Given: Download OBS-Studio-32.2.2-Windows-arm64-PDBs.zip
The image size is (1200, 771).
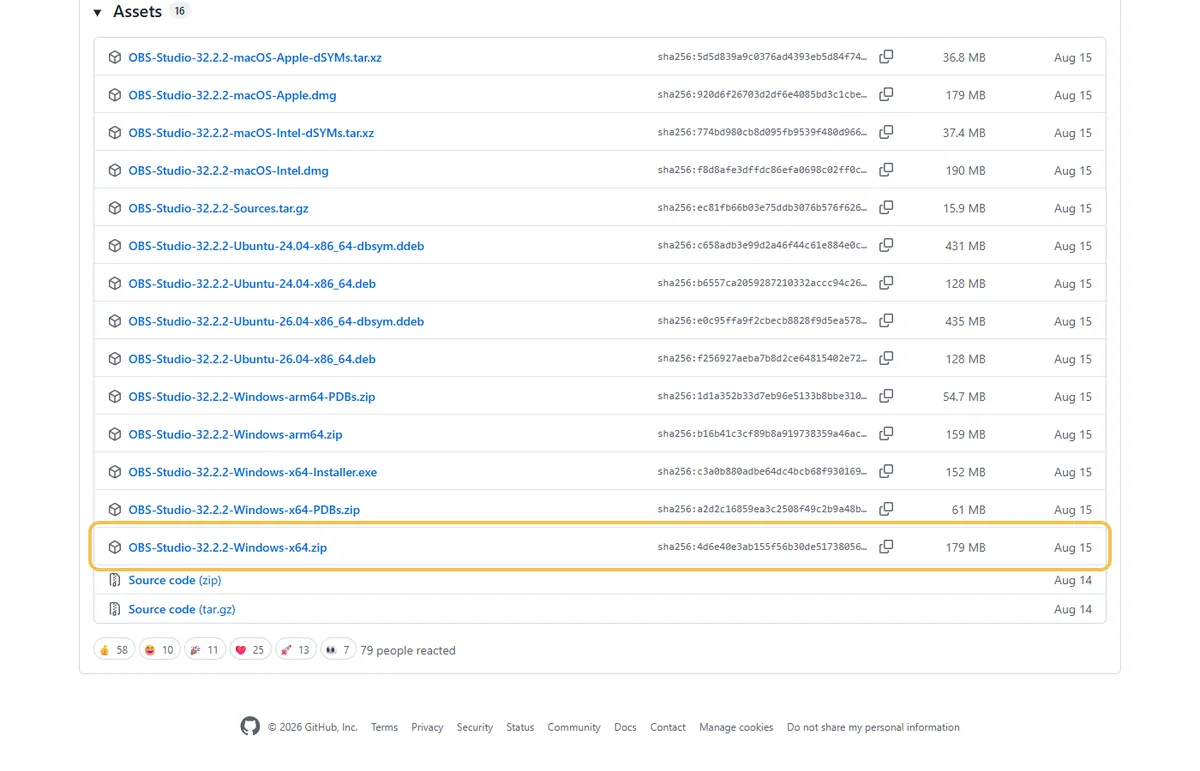Looking at the screenshot, I should 252,396.
